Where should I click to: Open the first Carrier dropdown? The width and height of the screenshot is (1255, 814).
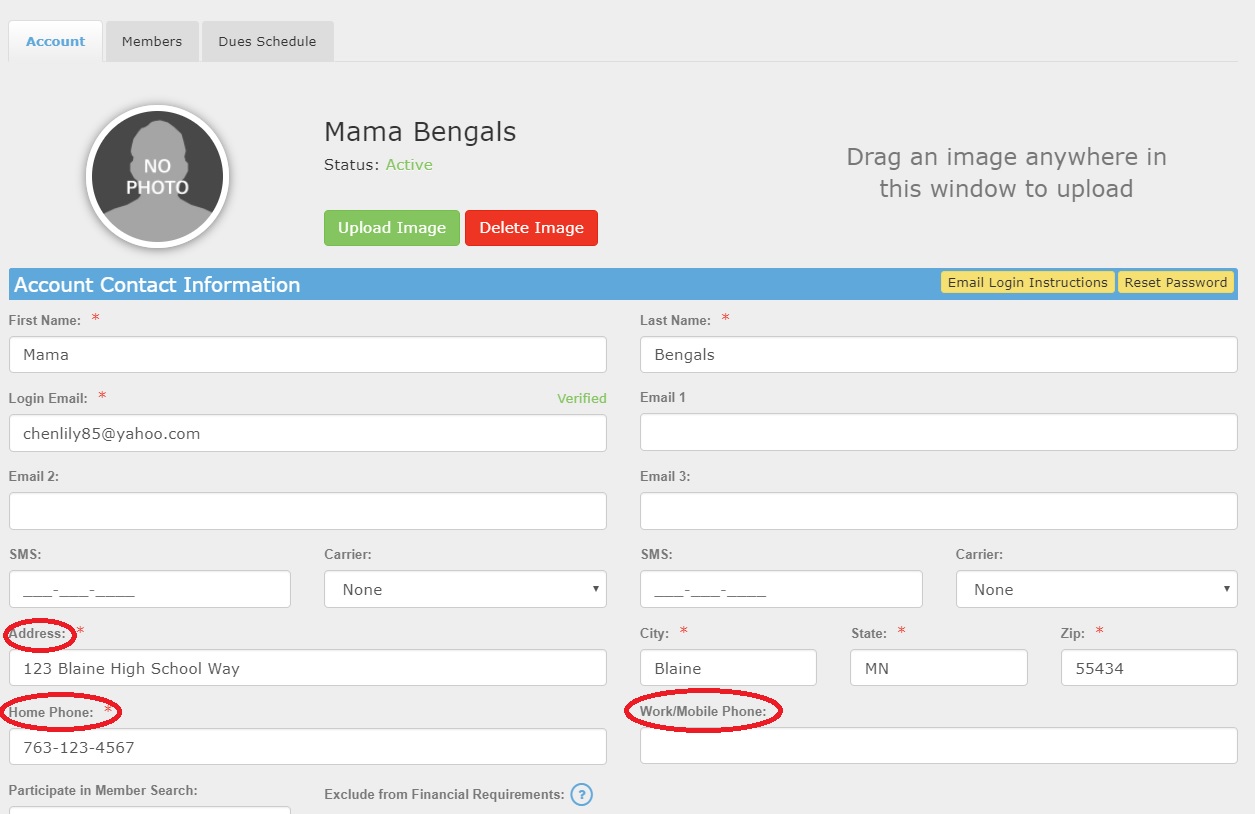pos(465,589)
